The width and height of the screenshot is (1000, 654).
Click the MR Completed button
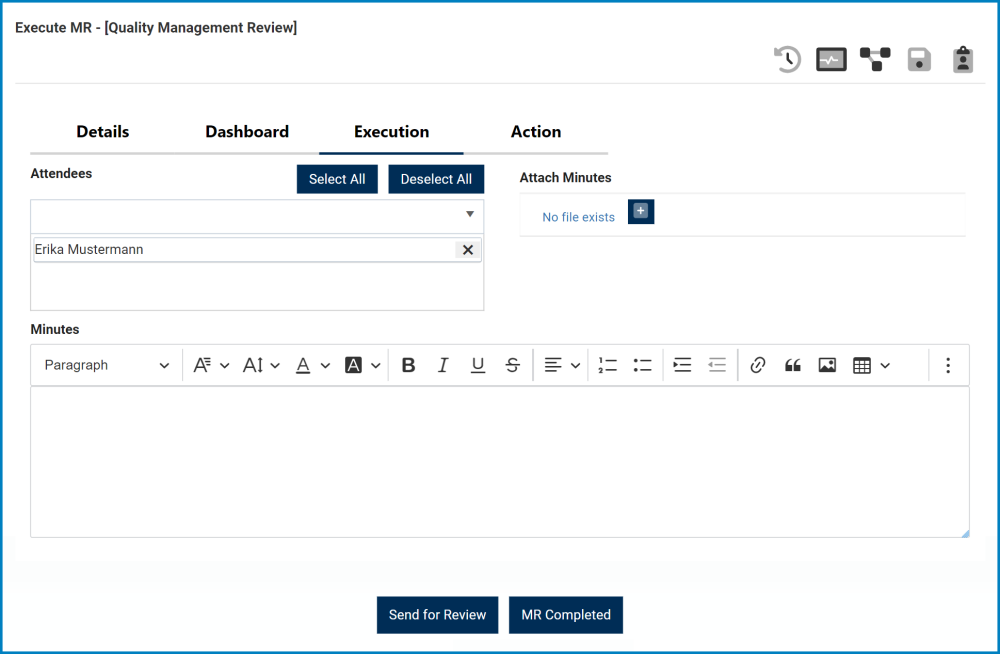point(565,615)
